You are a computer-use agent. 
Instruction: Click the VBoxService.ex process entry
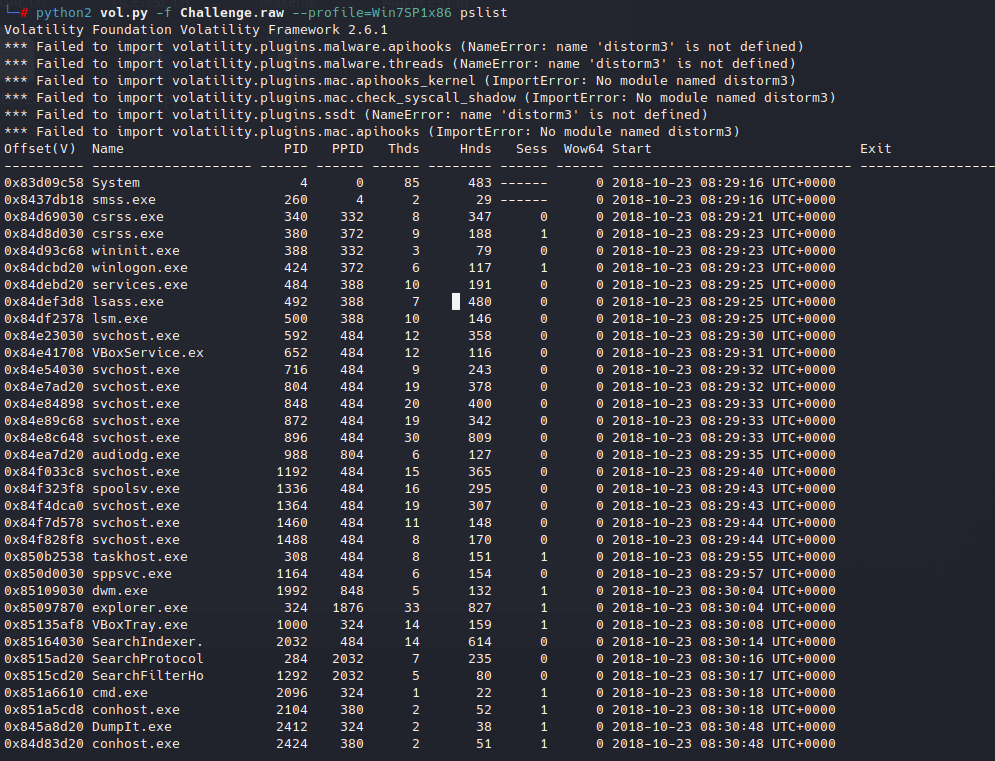[x=147, y=353]
